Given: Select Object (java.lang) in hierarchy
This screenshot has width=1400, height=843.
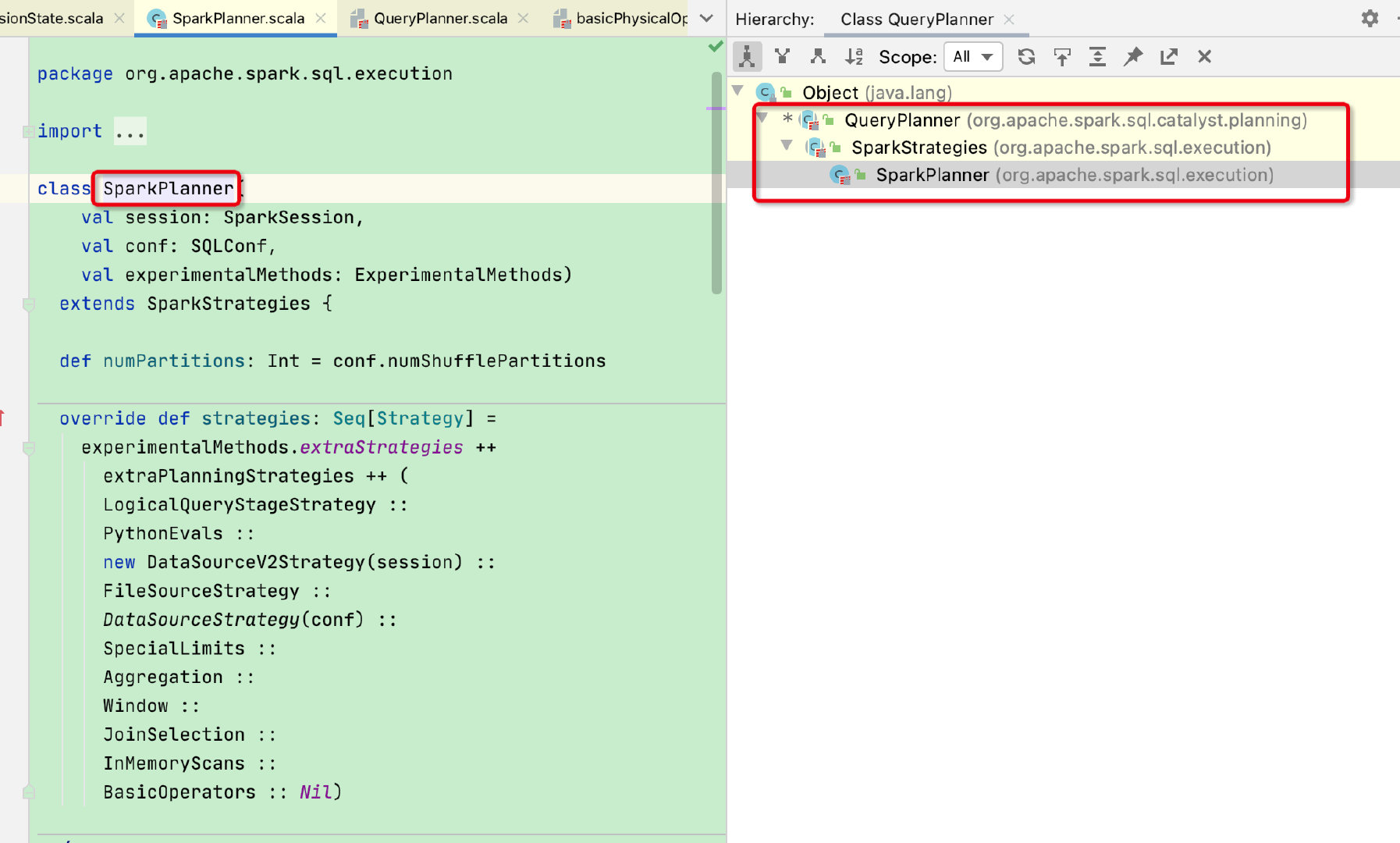Looking at the screenshot, I should (876, 93).
